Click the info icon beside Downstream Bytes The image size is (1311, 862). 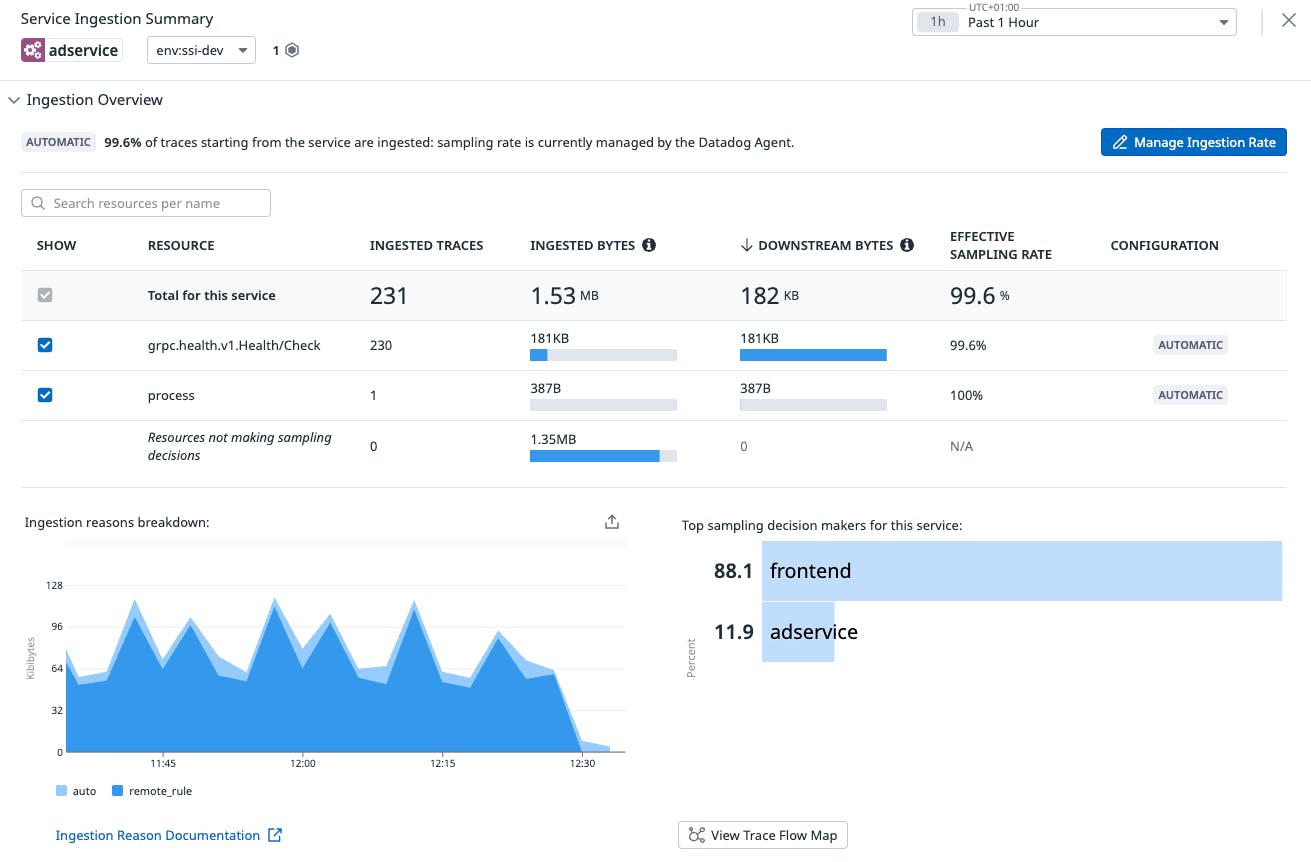click(x=907, y=245)
